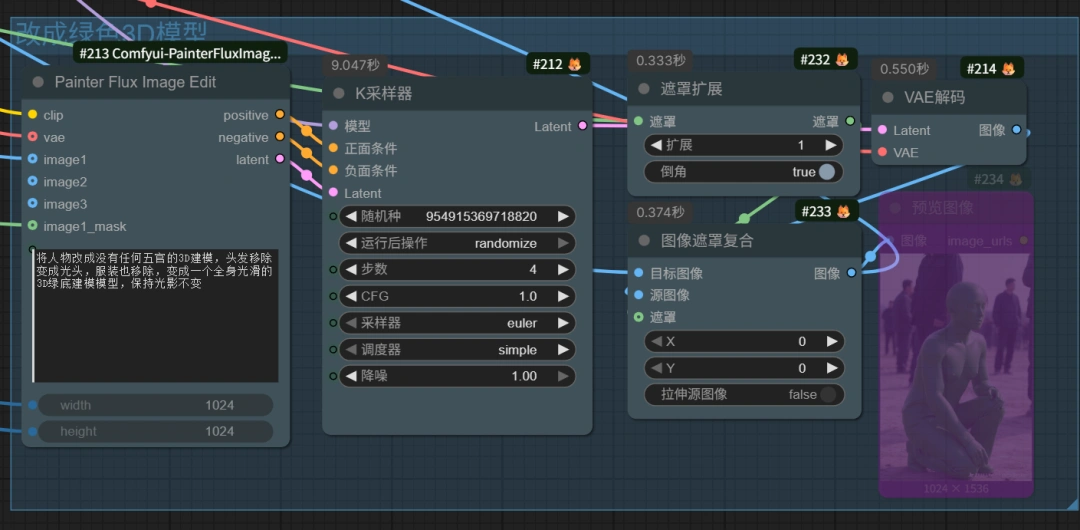Select the Painter Flux Image Edit title
Viewport: 1080px width, 530px height.
pos(136,82)
